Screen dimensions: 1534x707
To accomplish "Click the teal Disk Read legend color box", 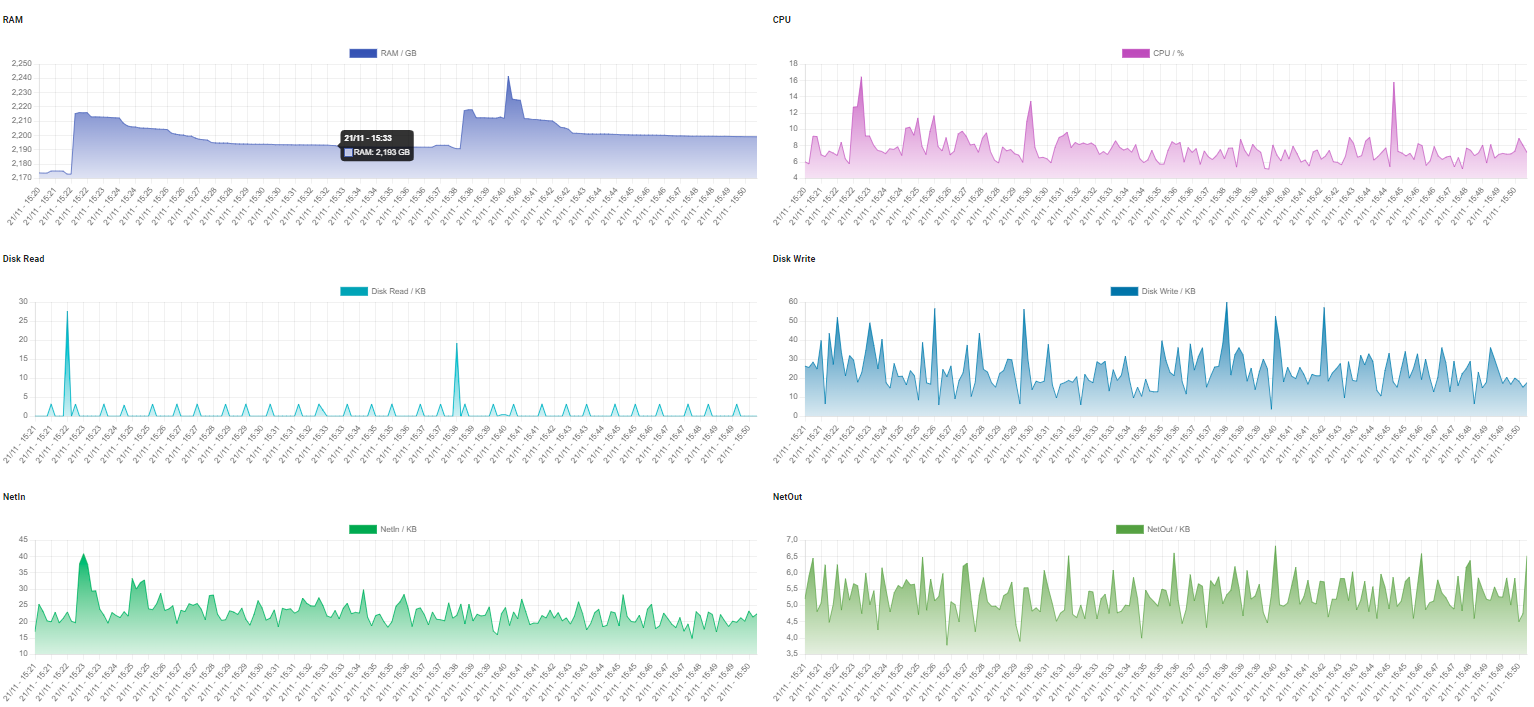I will coord(354,291).
